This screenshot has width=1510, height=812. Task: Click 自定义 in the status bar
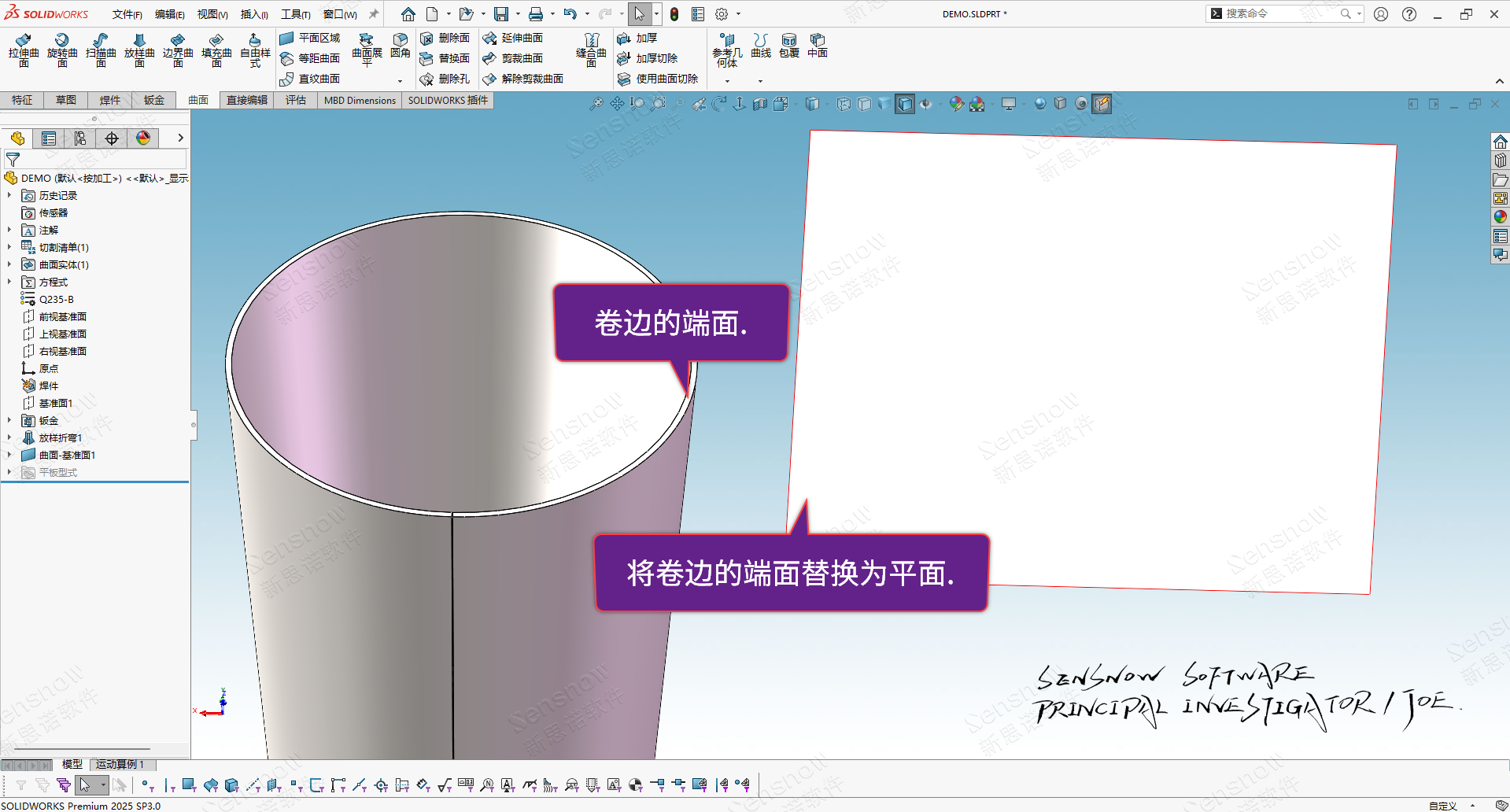tap(1442, 806)
